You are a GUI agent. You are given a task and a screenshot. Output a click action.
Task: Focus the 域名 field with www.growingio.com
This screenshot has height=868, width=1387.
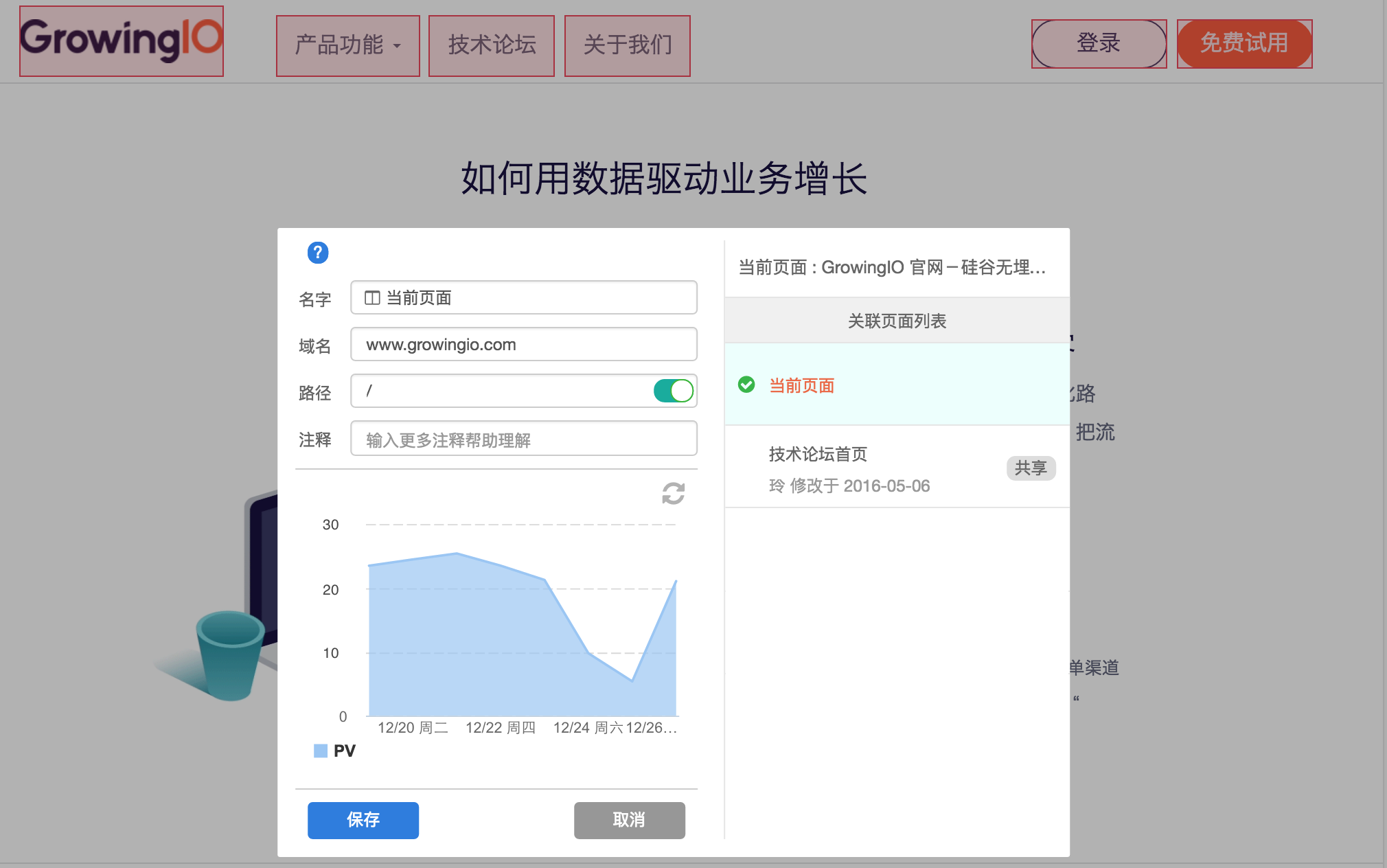(x=524, y=344)
